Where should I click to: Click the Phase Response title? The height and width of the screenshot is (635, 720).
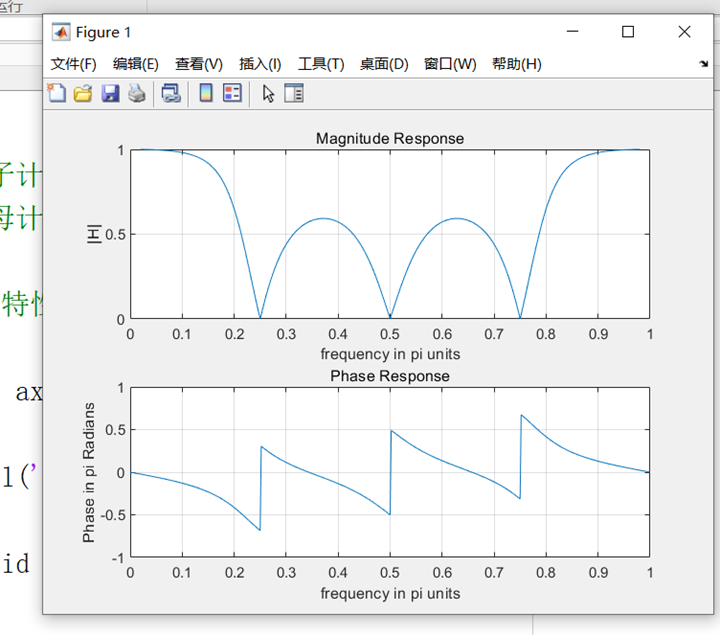(x=390, y=376)
